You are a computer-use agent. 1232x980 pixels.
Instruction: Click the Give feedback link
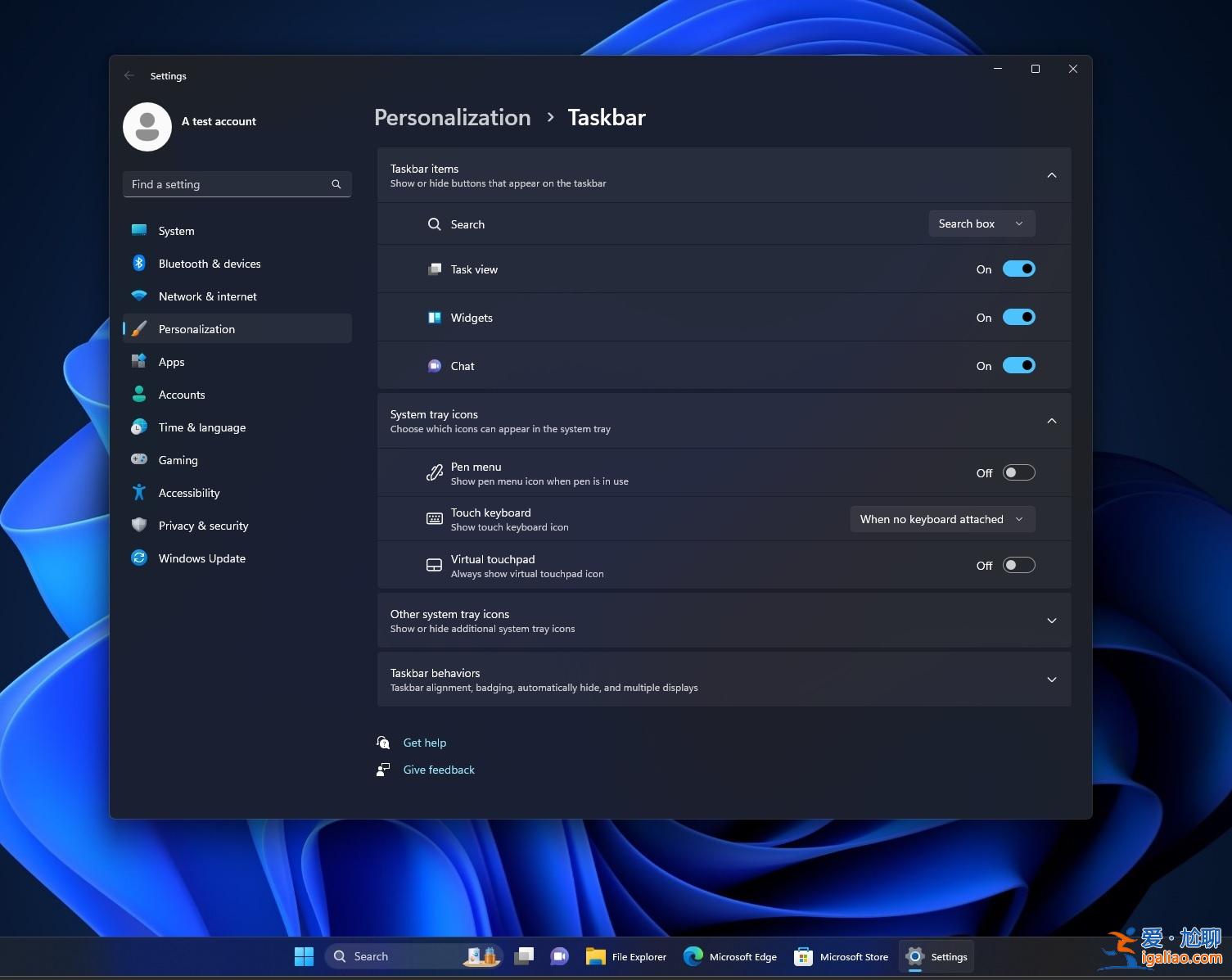coord(439,769)
